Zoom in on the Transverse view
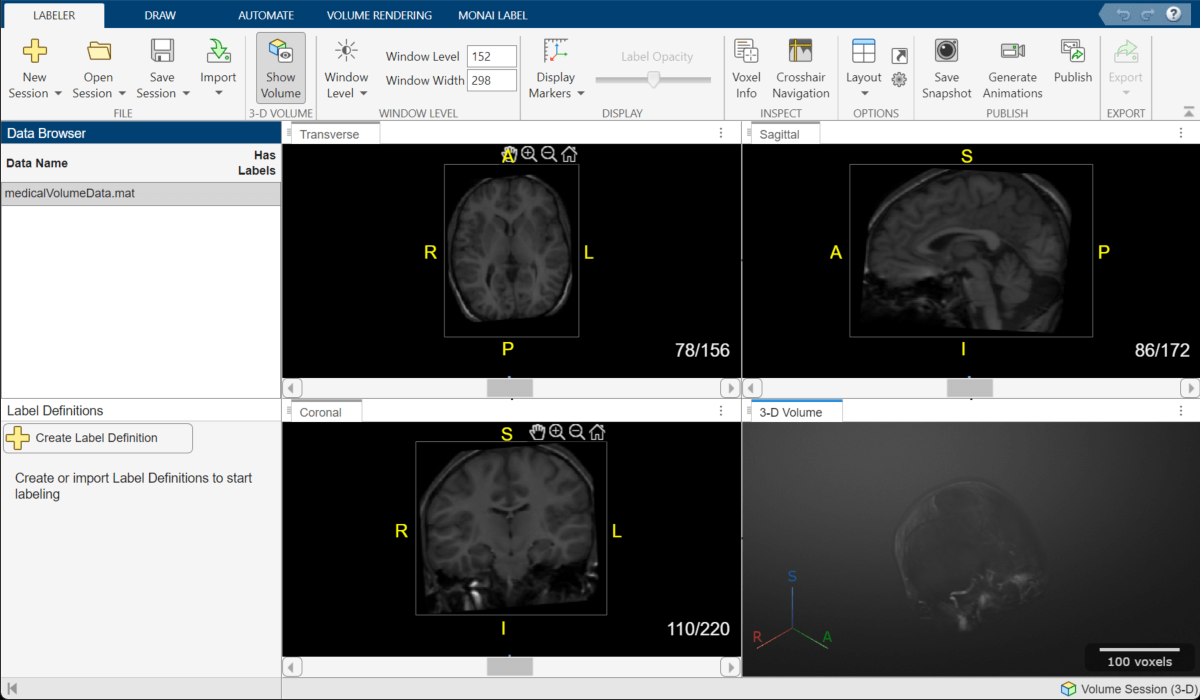The image size is (1200, 700). click(528, 154)
